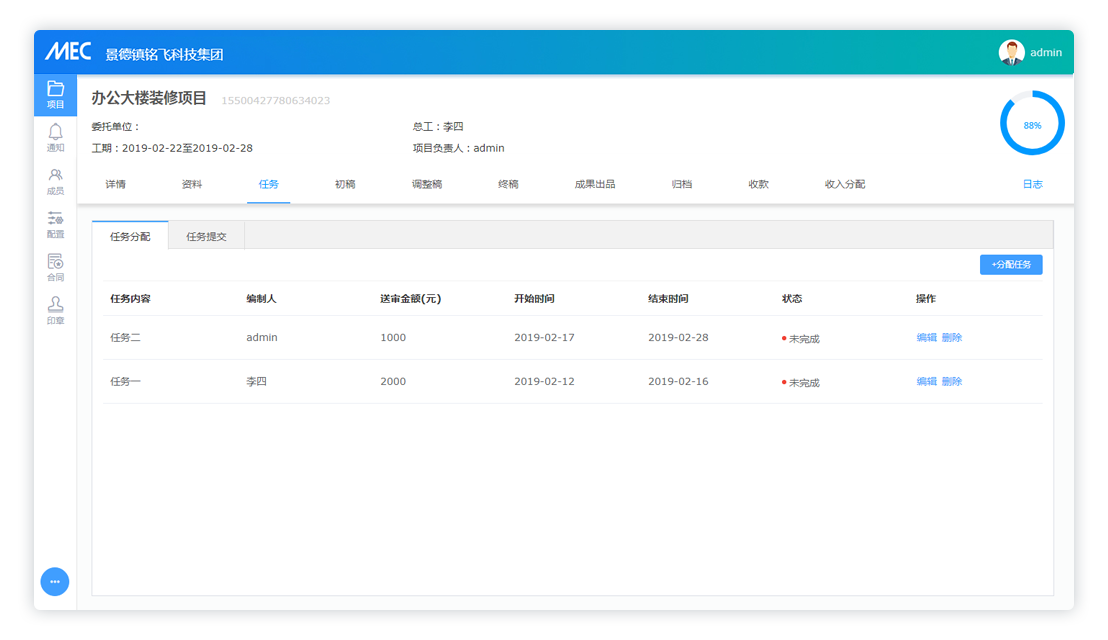Open the 日志 log link
This screenshot has width=1108, height=640.
(x=1032, y=185)
